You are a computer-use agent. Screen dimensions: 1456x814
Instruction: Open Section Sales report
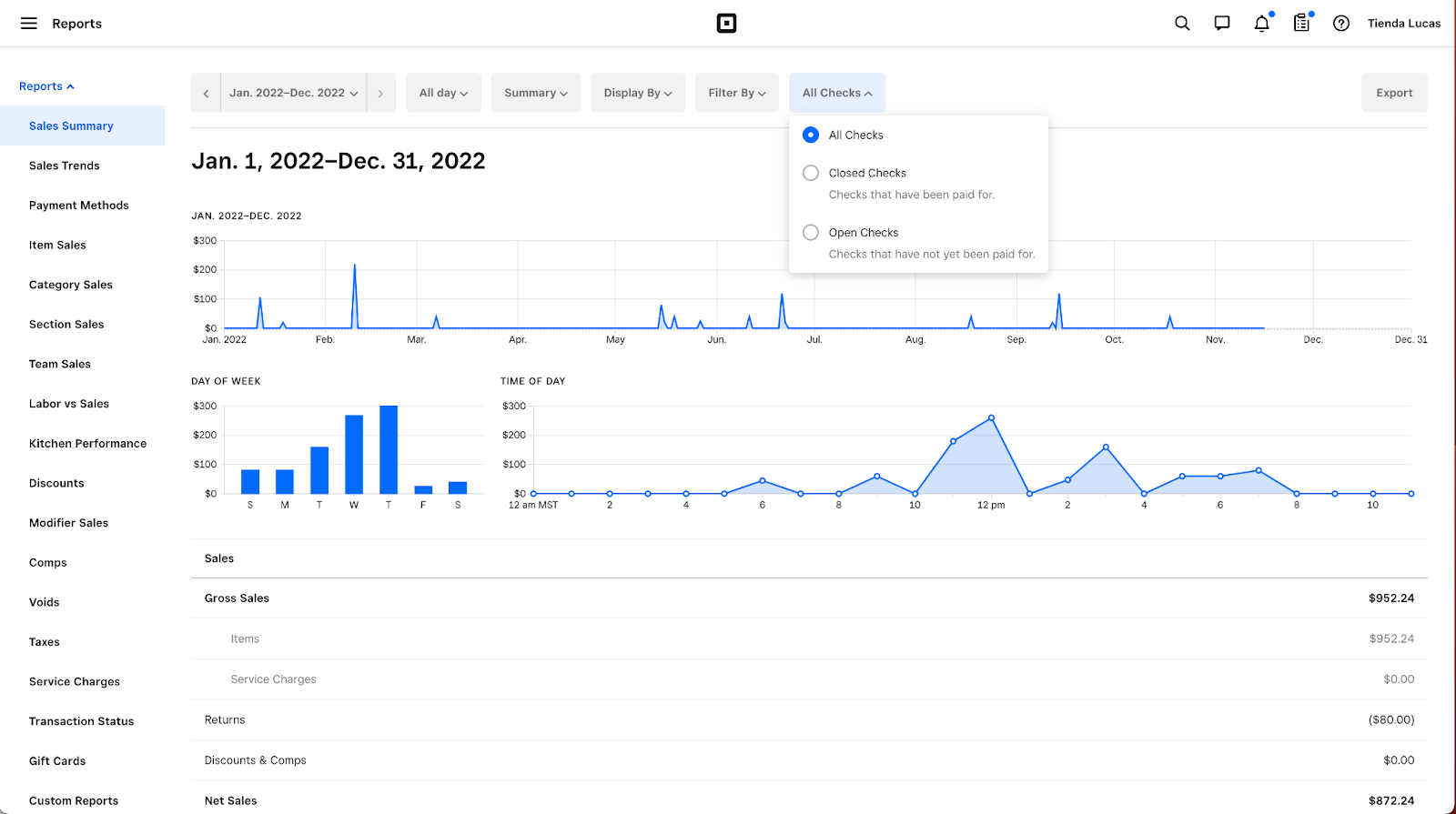(66, 324)
